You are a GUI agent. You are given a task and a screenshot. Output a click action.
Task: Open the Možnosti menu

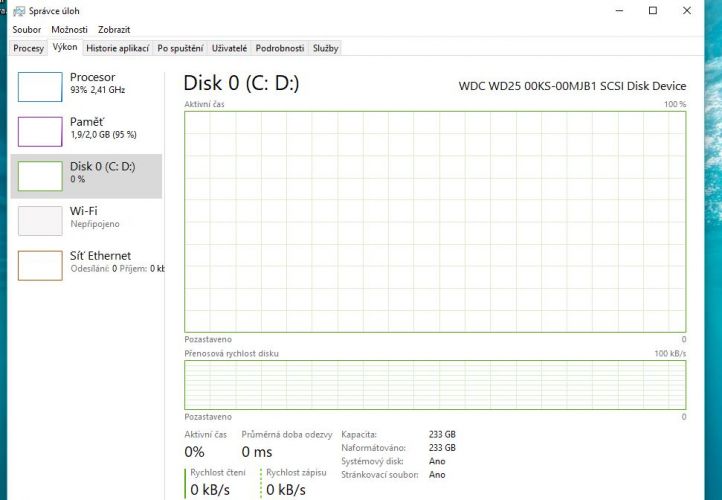70,29
